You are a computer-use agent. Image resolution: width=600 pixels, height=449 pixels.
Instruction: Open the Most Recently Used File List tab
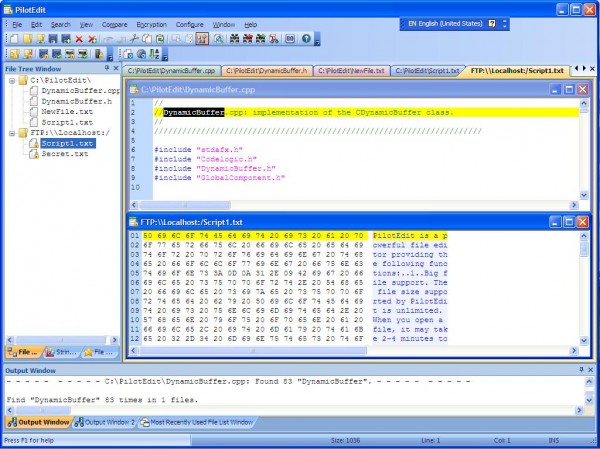tap(200, 422)
